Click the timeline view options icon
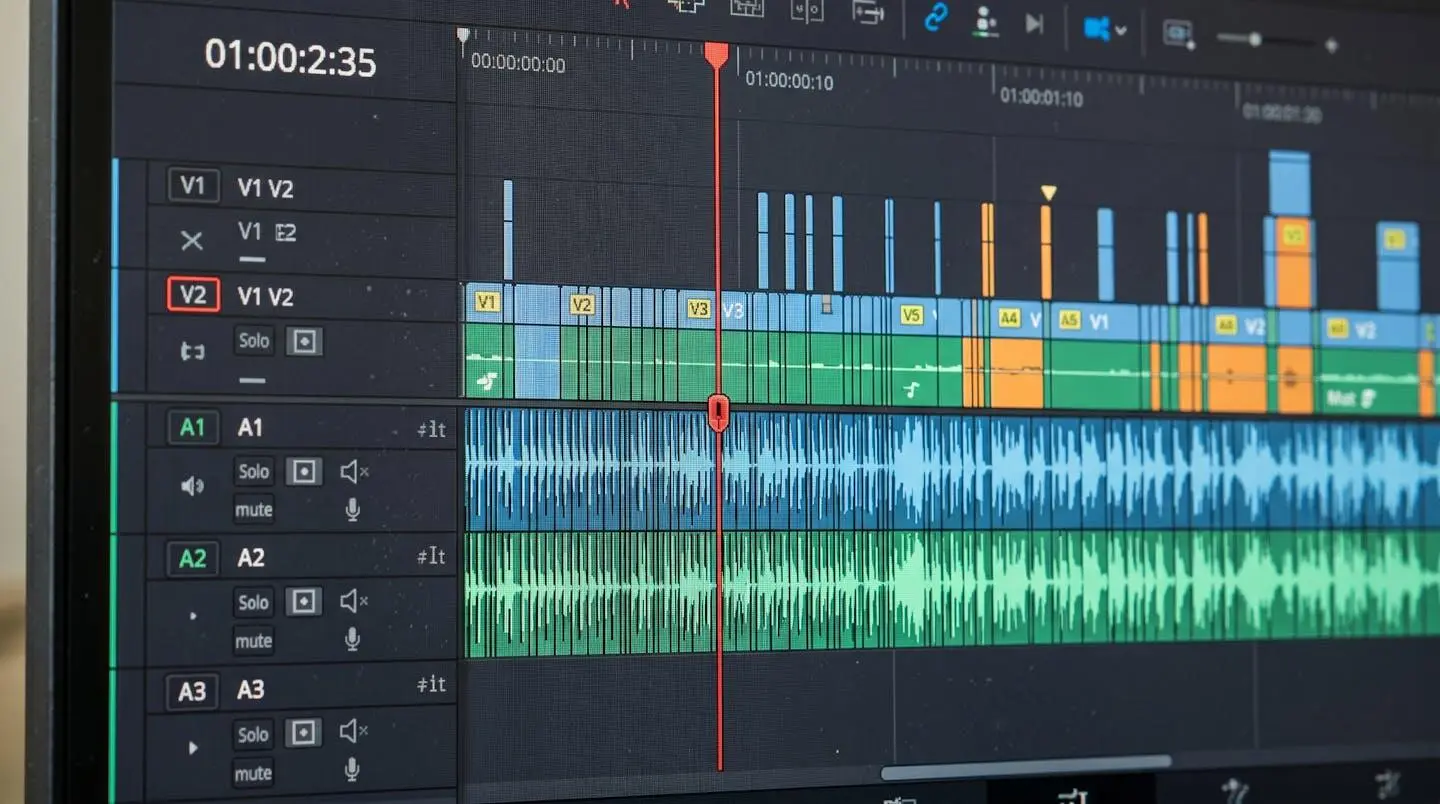 coord(1177,32)
